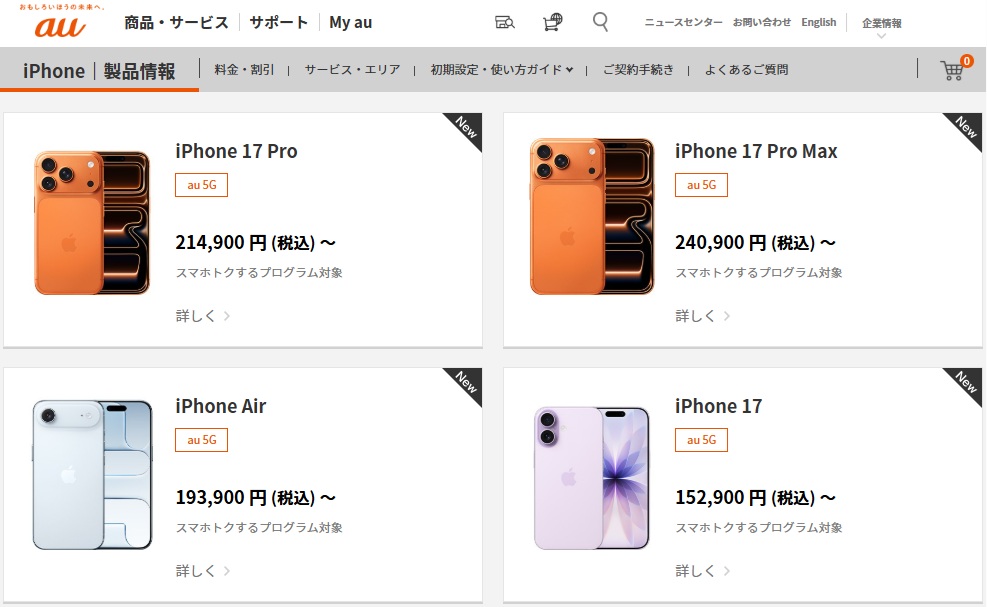The width and height of the screenshot is (987, 607).
Task: Open the ニュースセンター link
Action: pyautogui.click(x=683, y=22)
